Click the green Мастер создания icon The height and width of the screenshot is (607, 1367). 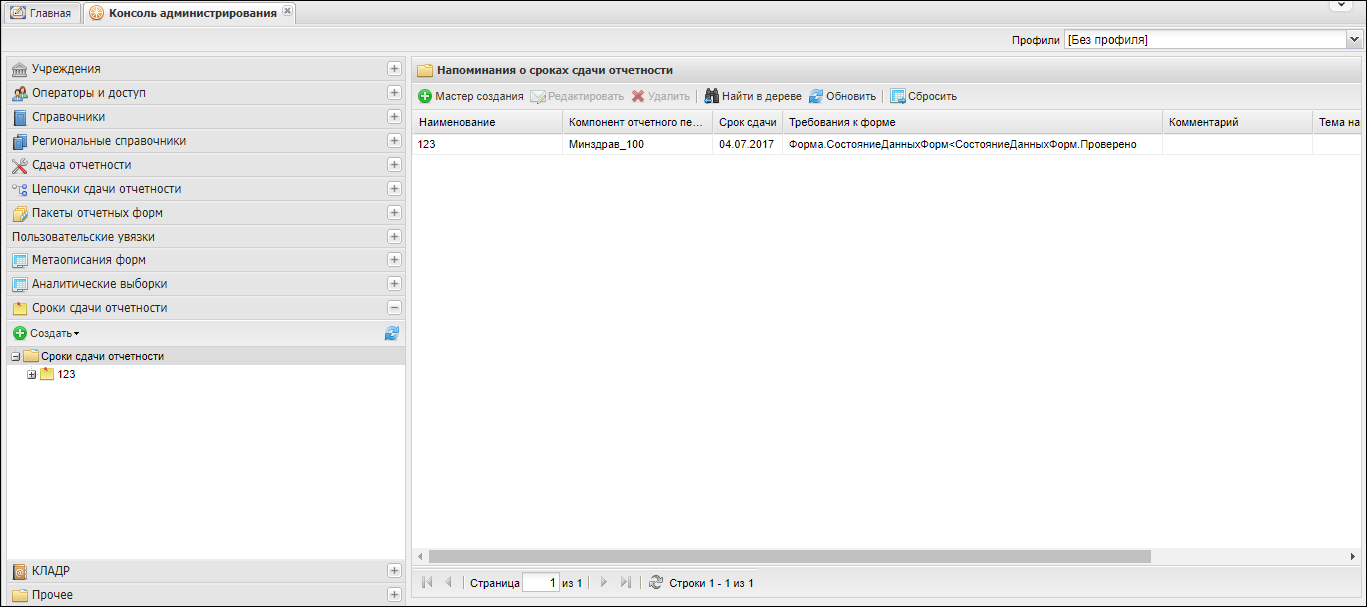[x=425, y=97]
